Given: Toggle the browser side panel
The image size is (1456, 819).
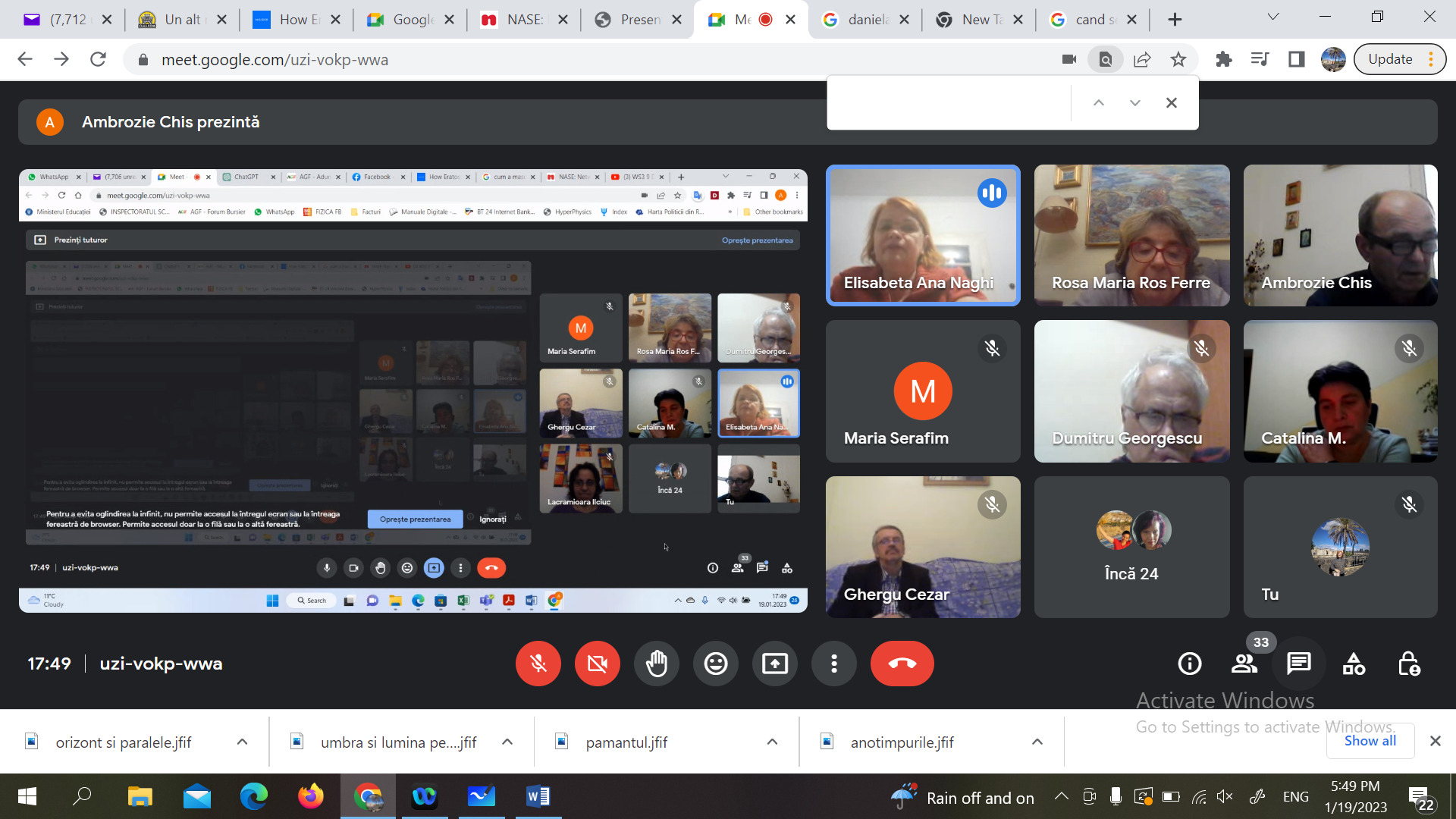Looking at the screenshot, I should [1296, 59].
